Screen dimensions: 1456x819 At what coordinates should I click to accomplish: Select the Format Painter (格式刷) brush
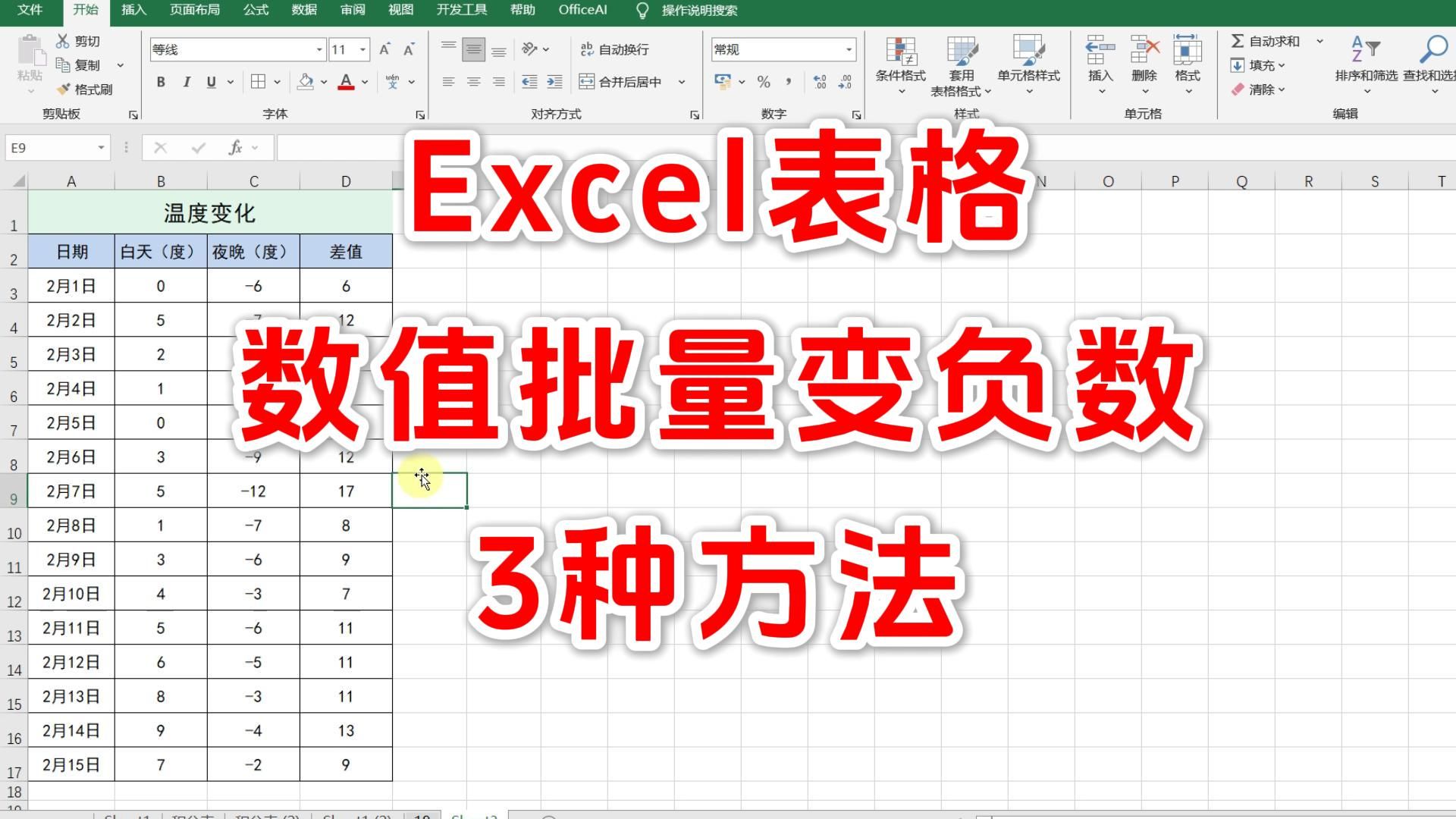coord(63,89)
